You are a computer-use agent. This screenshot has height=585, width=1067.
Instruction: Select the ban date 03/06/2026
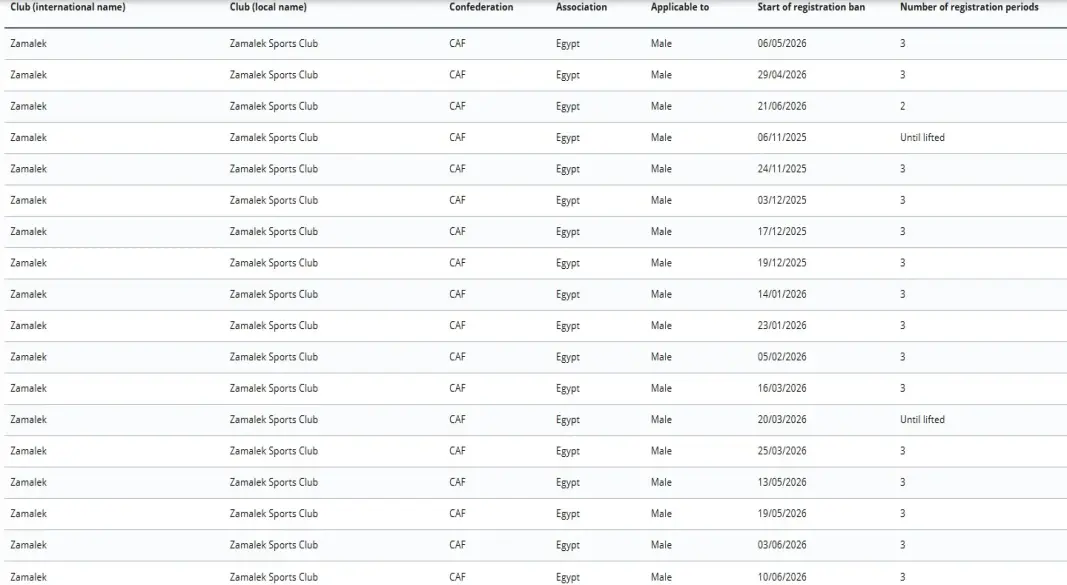coord(782,544)
